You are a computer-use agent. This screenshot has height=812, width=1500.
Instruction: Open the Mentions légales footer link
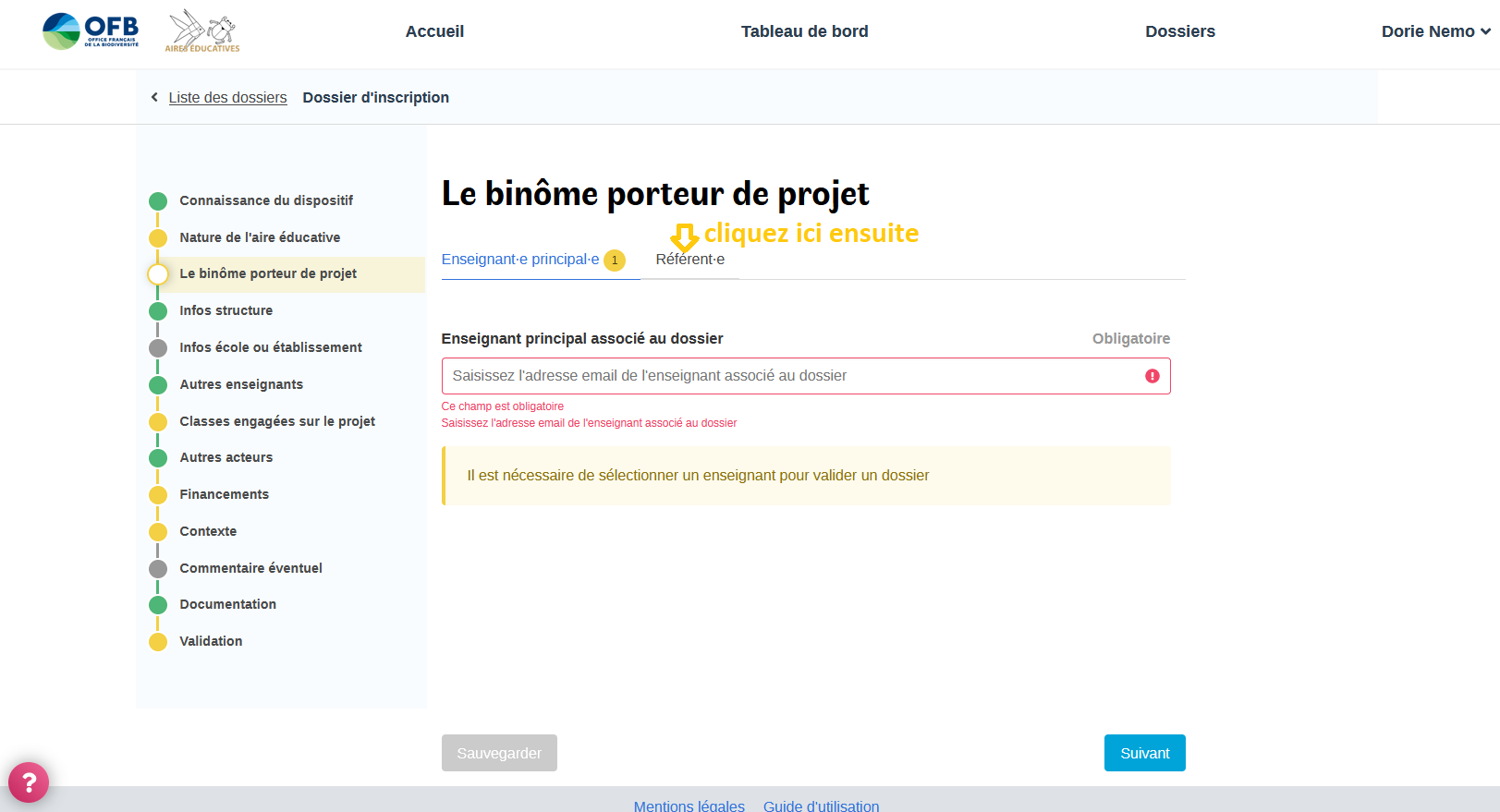[x=689, y=806]
